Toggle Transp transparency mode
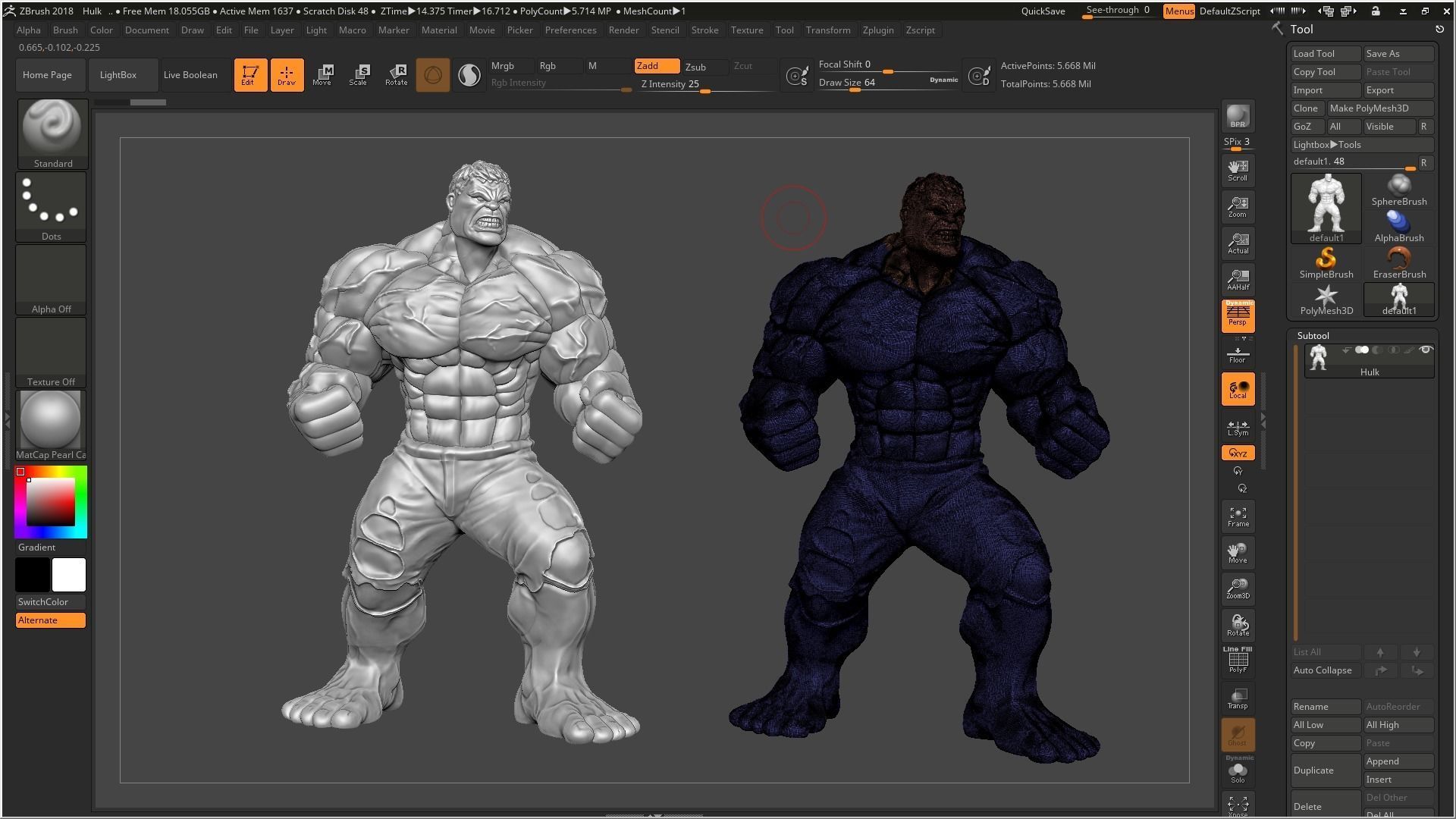The image size is (1456, 819). (x=1238, y=698)
